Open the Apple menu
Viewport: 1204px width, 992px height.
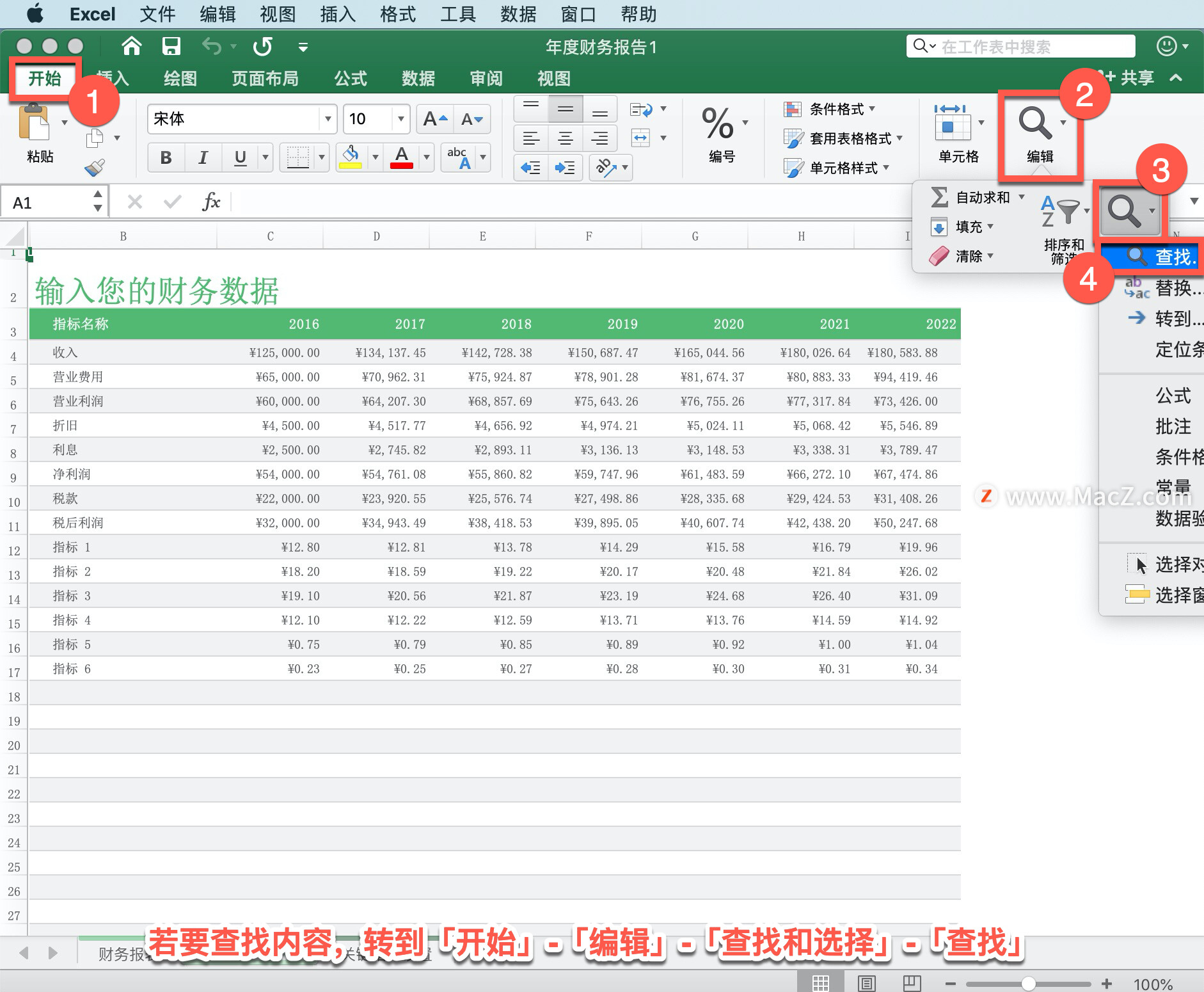click(x=35, y=14)
